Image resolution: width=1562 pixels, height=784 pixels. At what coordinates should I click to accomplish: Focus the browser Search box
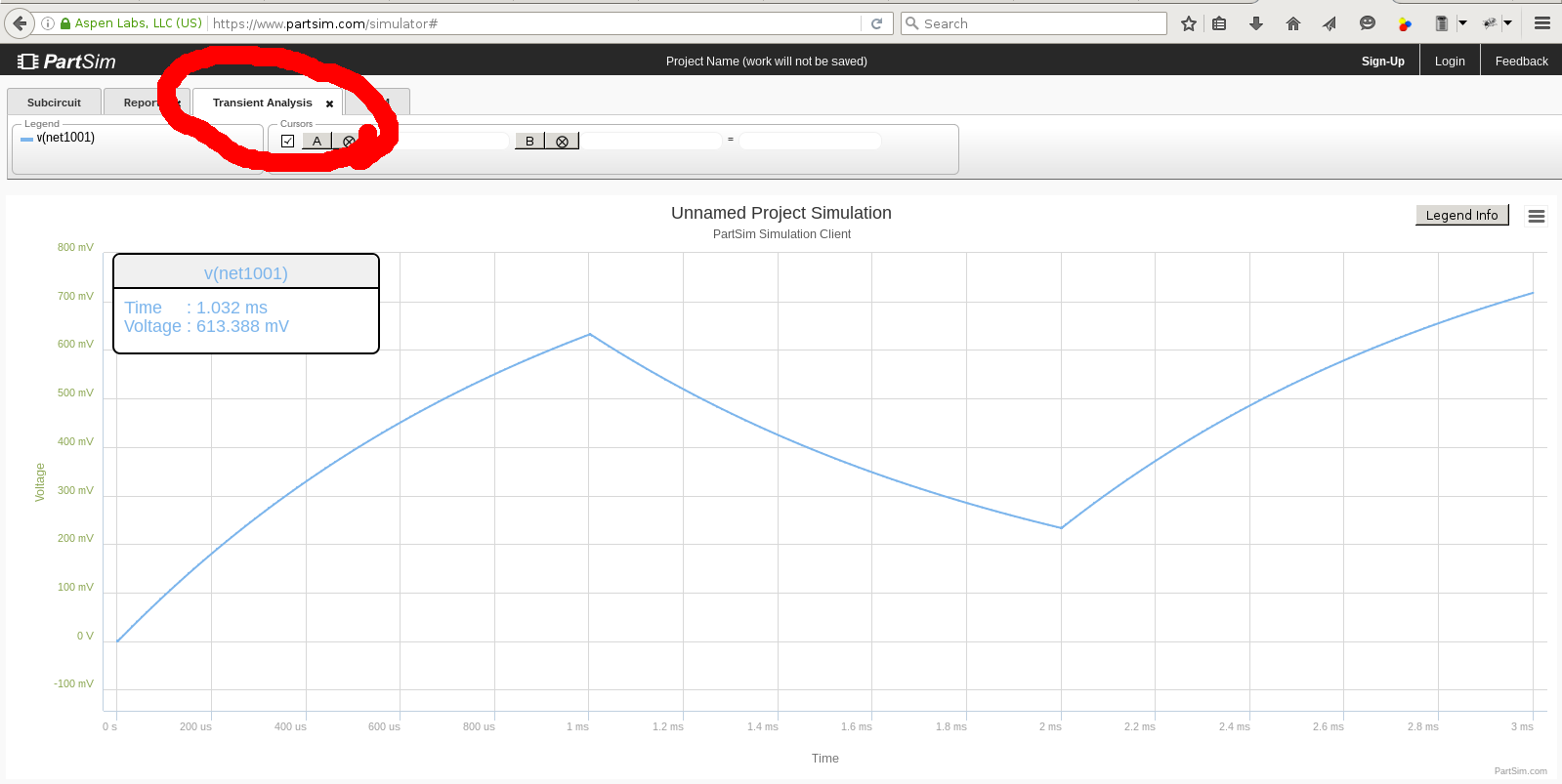click(x=1034, y=23)
